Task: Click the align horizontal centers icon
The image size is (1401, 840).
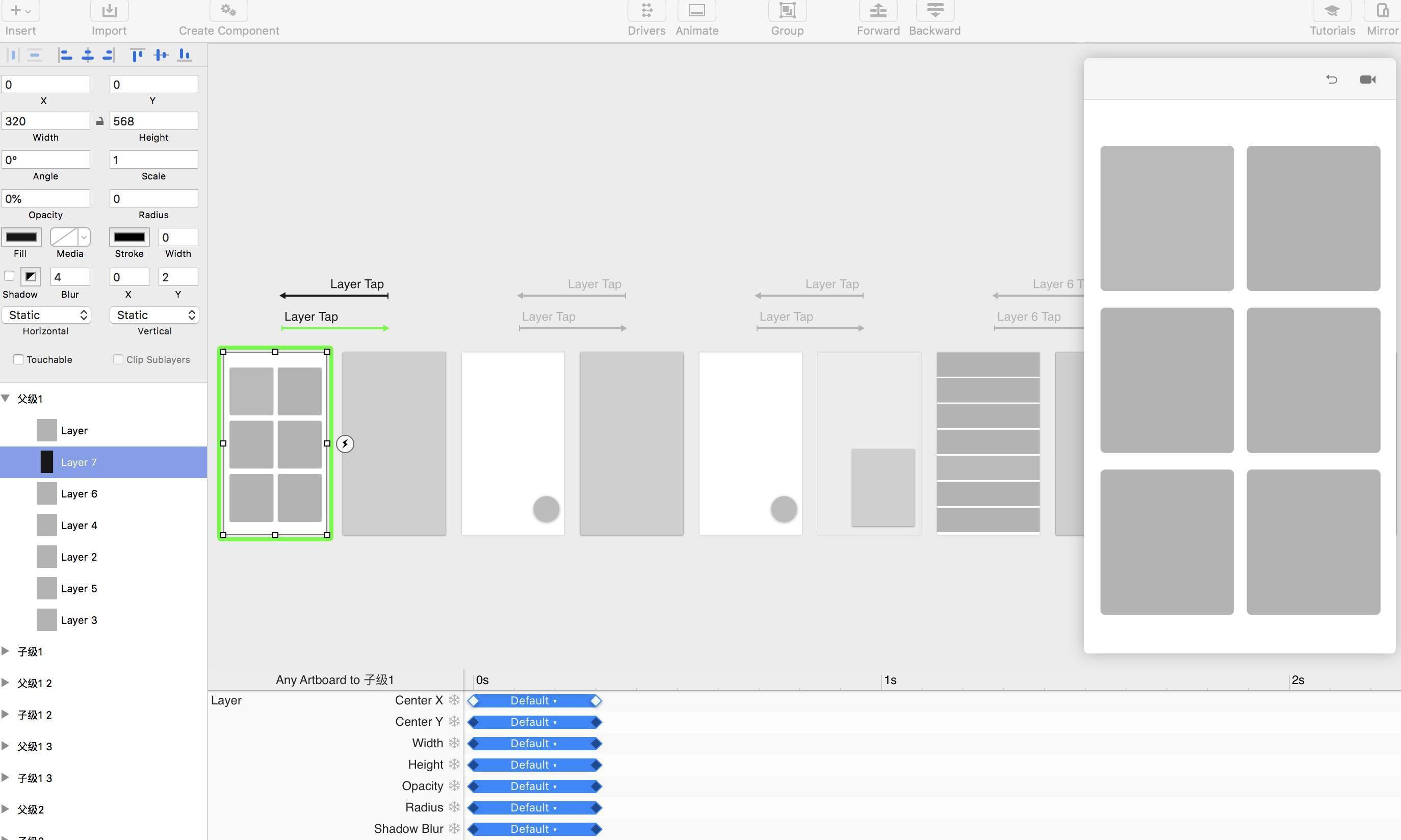Action: point(87,55)
